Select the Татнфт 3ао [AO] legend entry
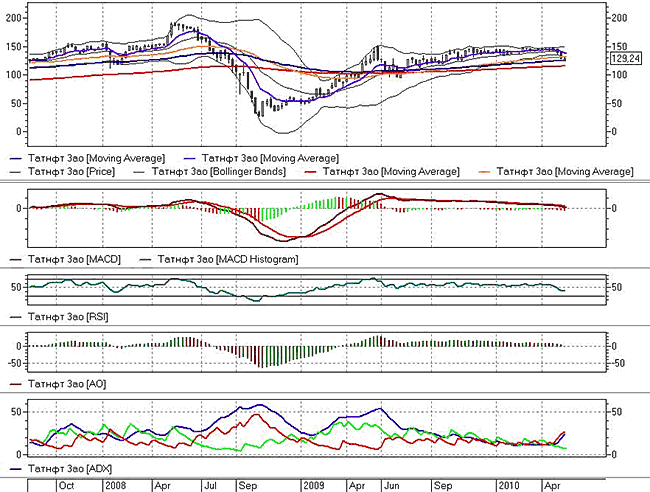Viewport: 650px width, 492px height. 58,384
